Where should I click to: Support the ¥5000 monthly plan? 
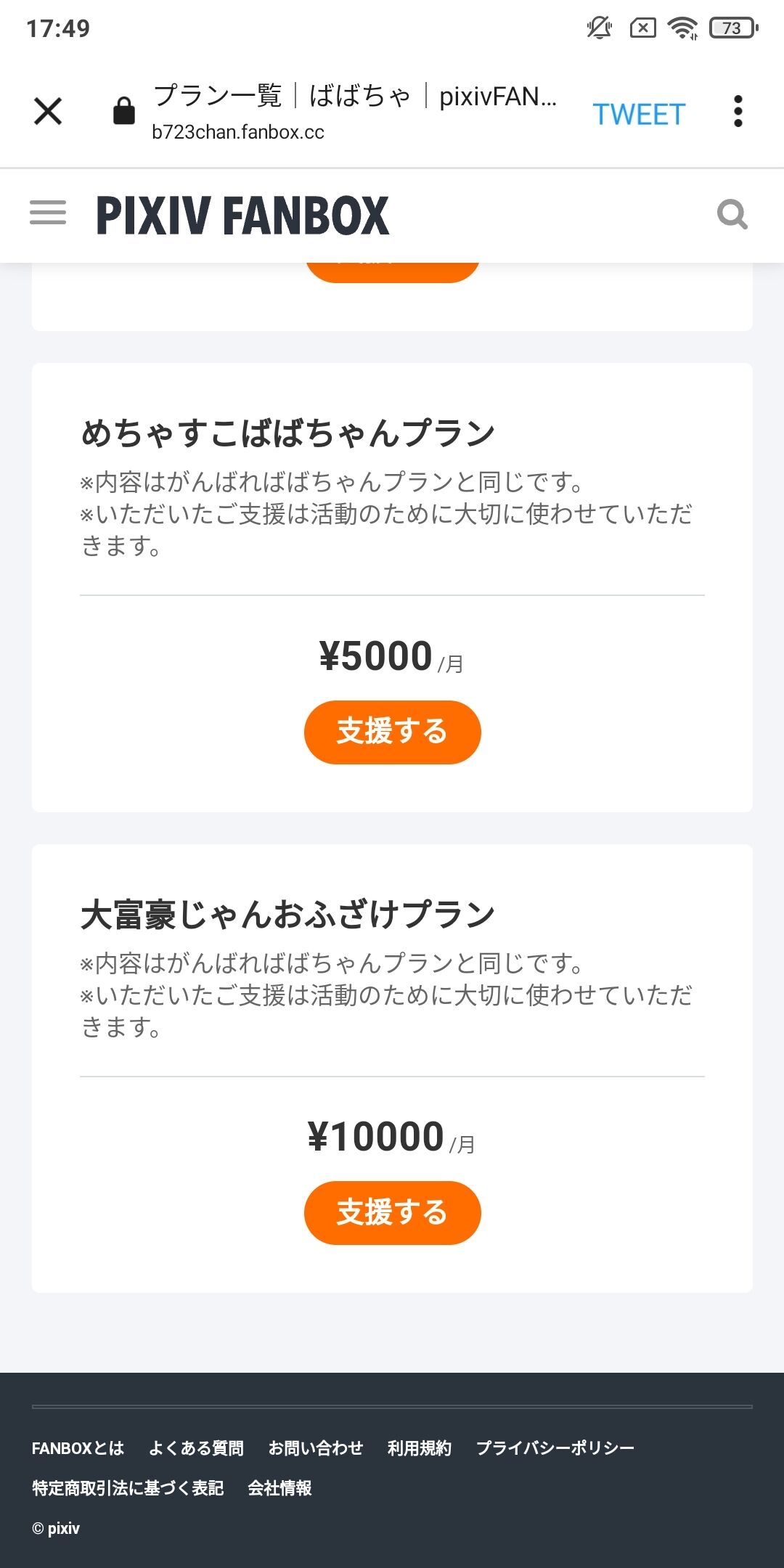pos(392,732)
